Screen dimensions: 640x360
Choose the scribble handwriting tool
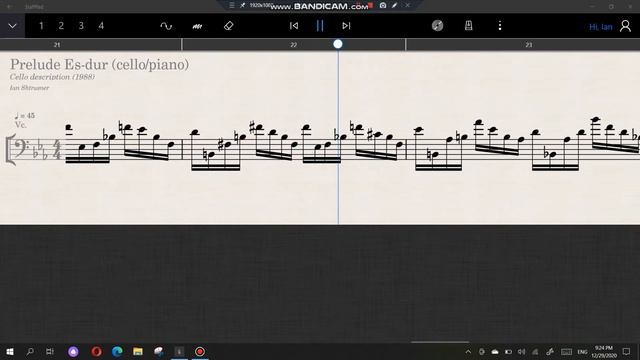[x=197, y=26]
